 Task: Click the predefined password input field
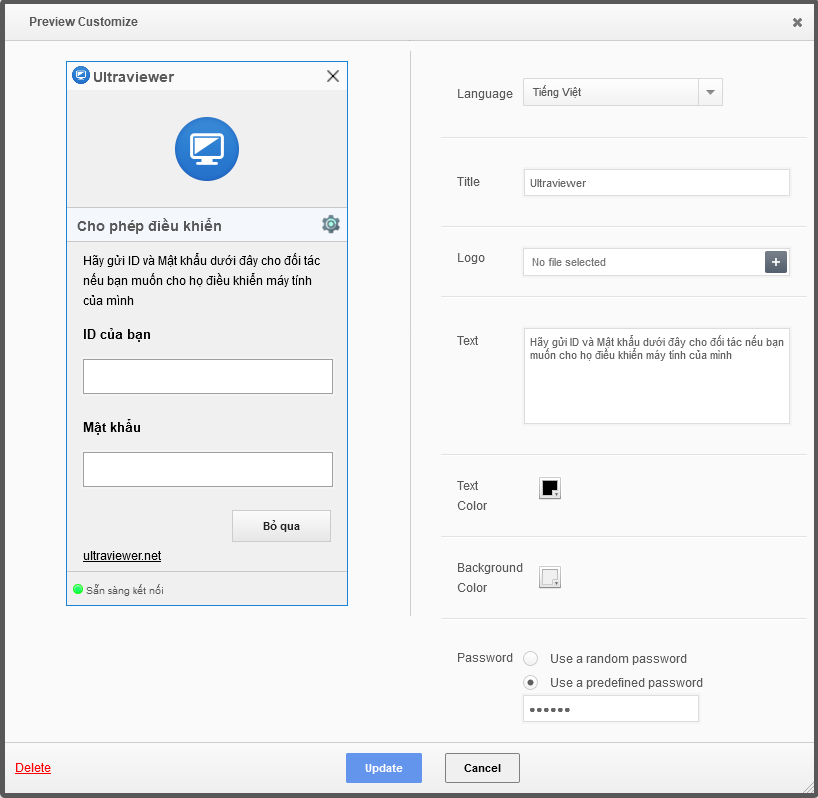click(x=611, y=709)
